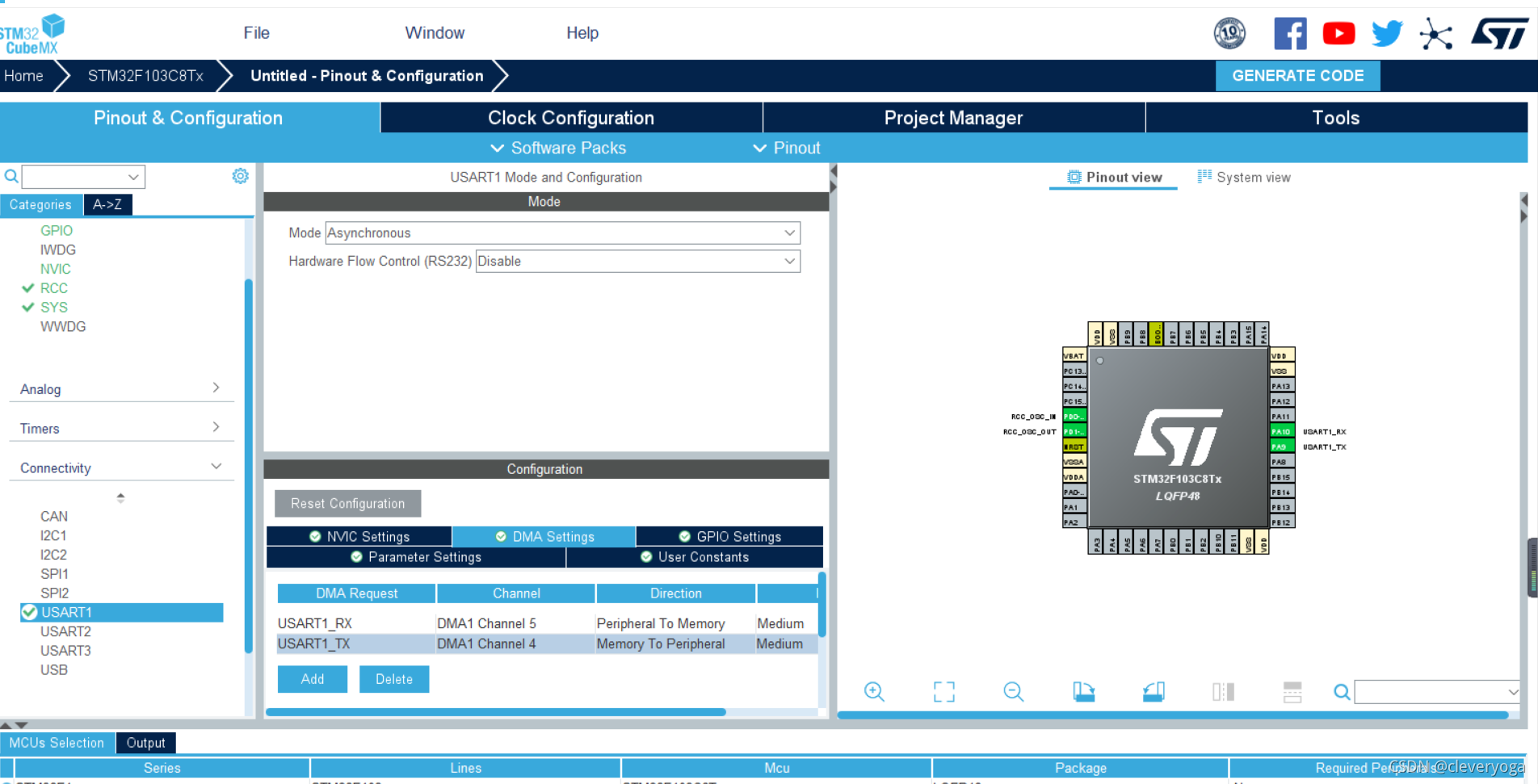Open the Window menu
Image resolution: width=1538 pixels, height=784 pixels.
click(435, 33)
